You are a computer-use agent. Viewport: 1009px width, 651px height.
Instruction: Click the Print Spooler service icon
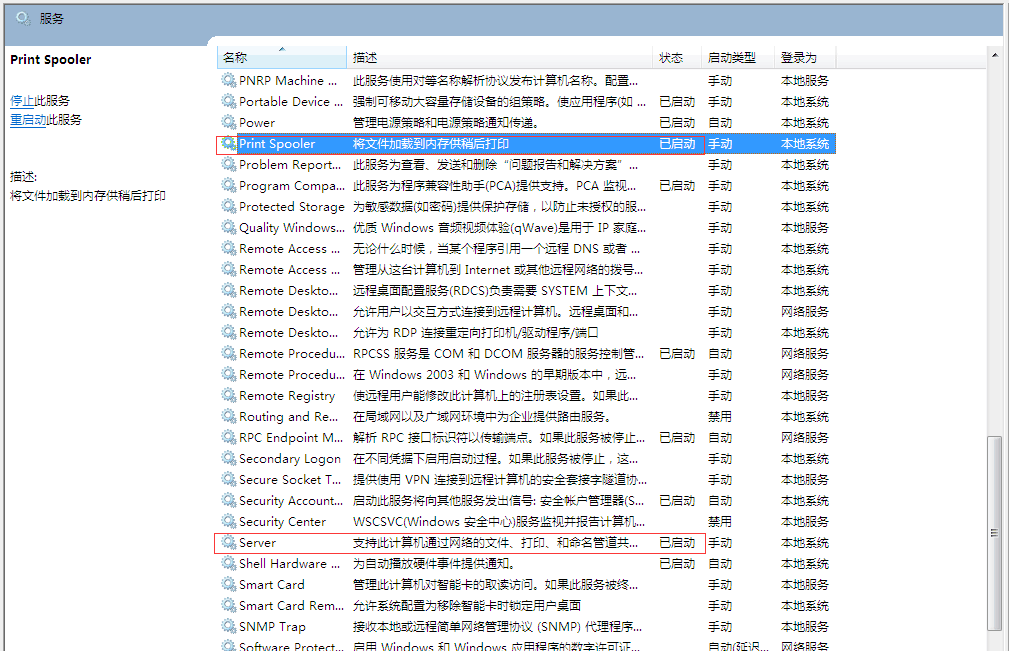tap(228, 143)
